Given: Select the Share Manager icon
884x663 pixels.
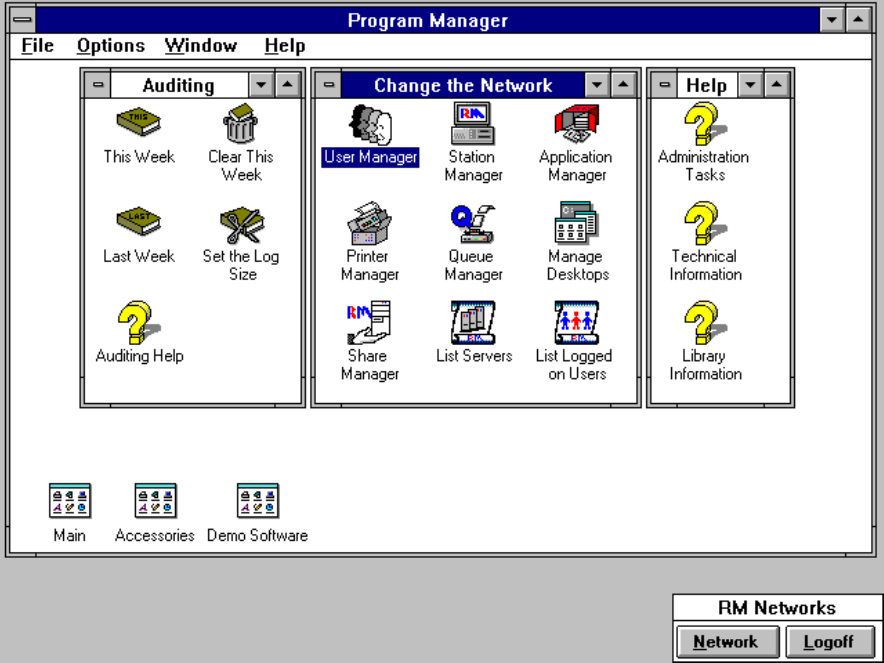Looking at the screenshot, I should [x=369, y=322].
